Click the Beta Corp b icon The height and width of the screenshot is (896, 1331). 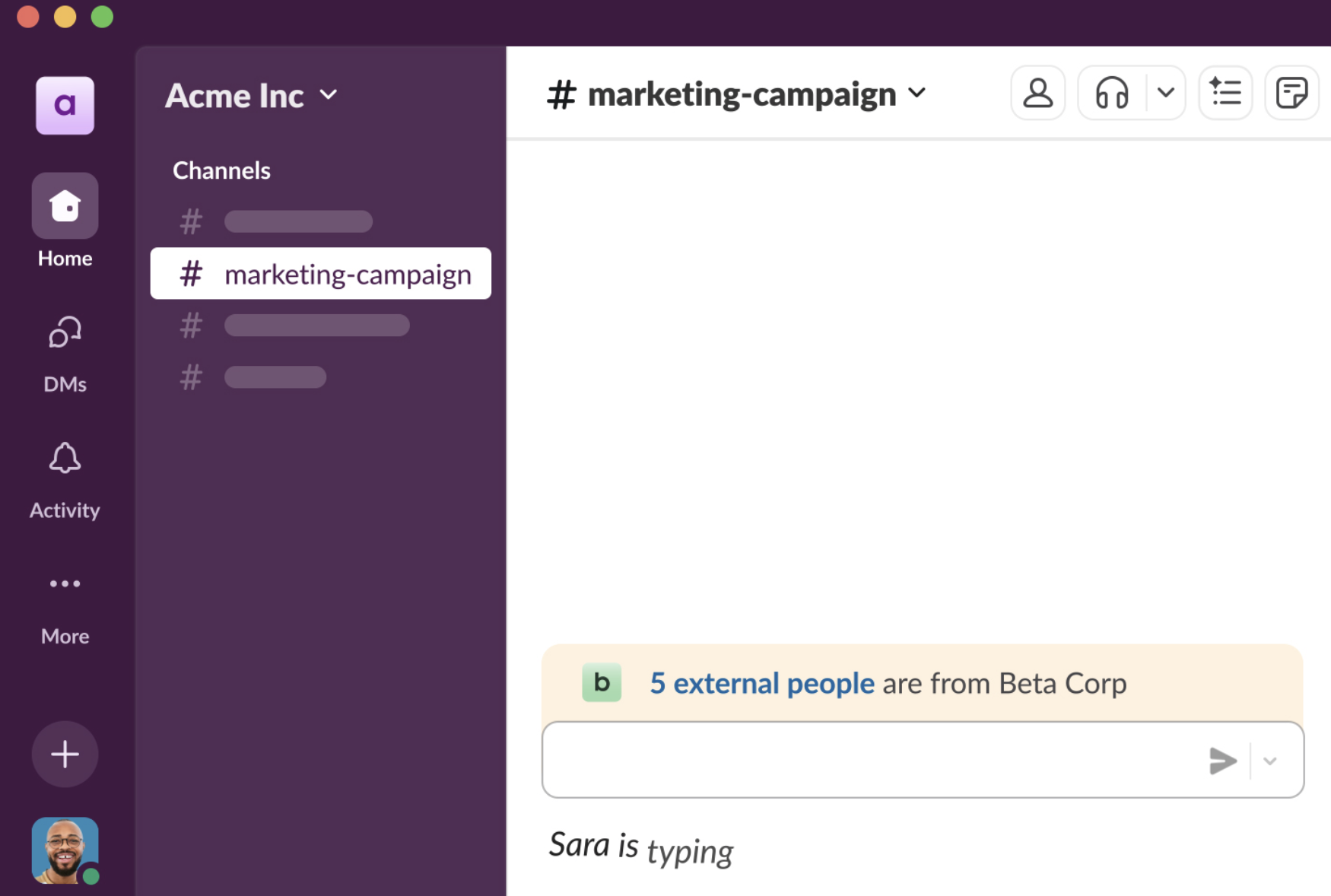coord(602,682)
